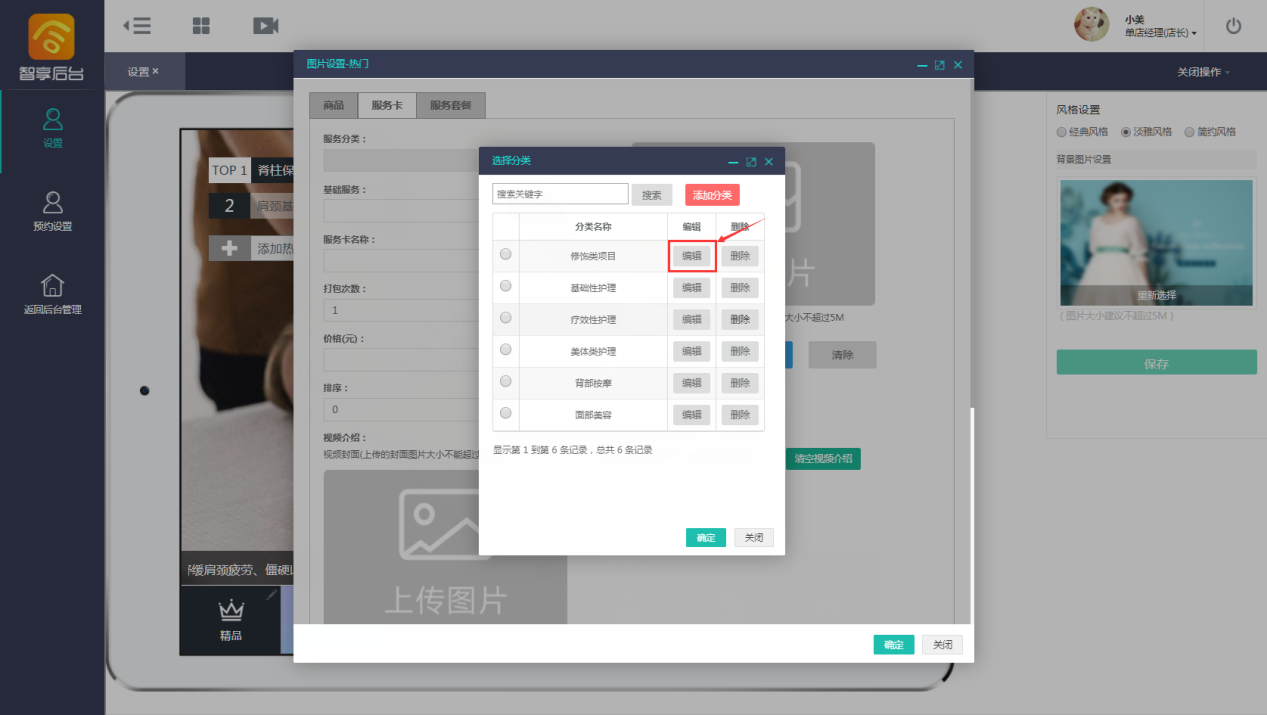Confirm with 确定 in 选择分类 dialog
This screenshot has width=1267, height=715.
click(706, 538)
